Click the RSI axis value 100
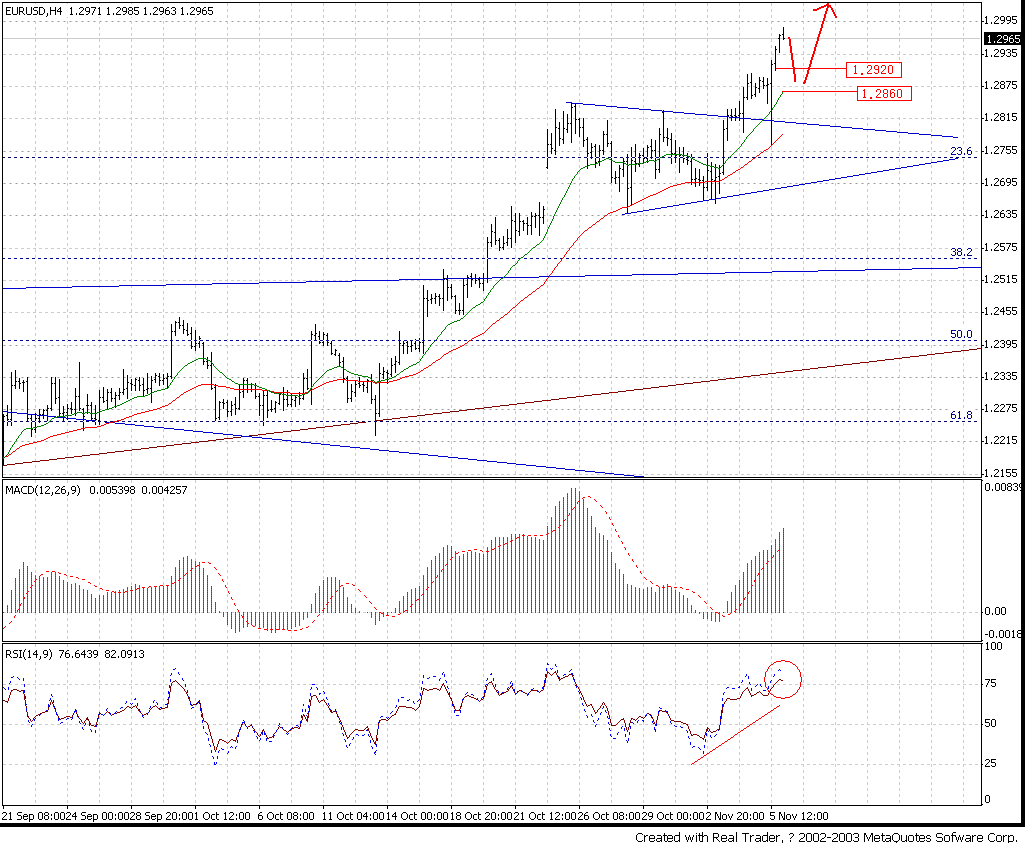Screen dimensions: 1025x843 coord(993,646)
